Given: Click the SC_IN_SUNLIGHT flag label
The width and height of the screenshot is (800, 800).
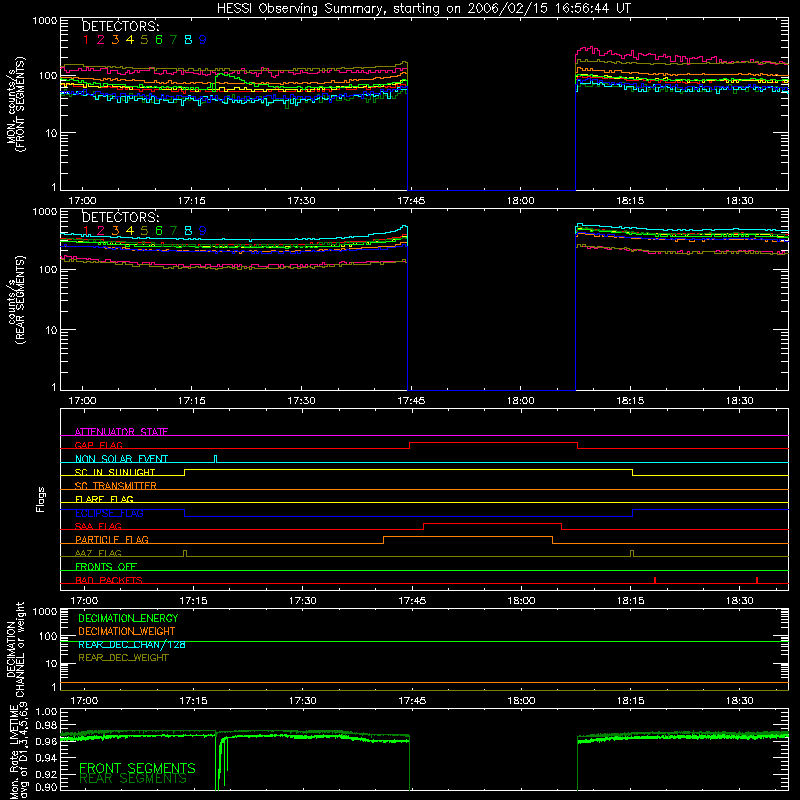Looking at the screenshot, I should [115, 472].
